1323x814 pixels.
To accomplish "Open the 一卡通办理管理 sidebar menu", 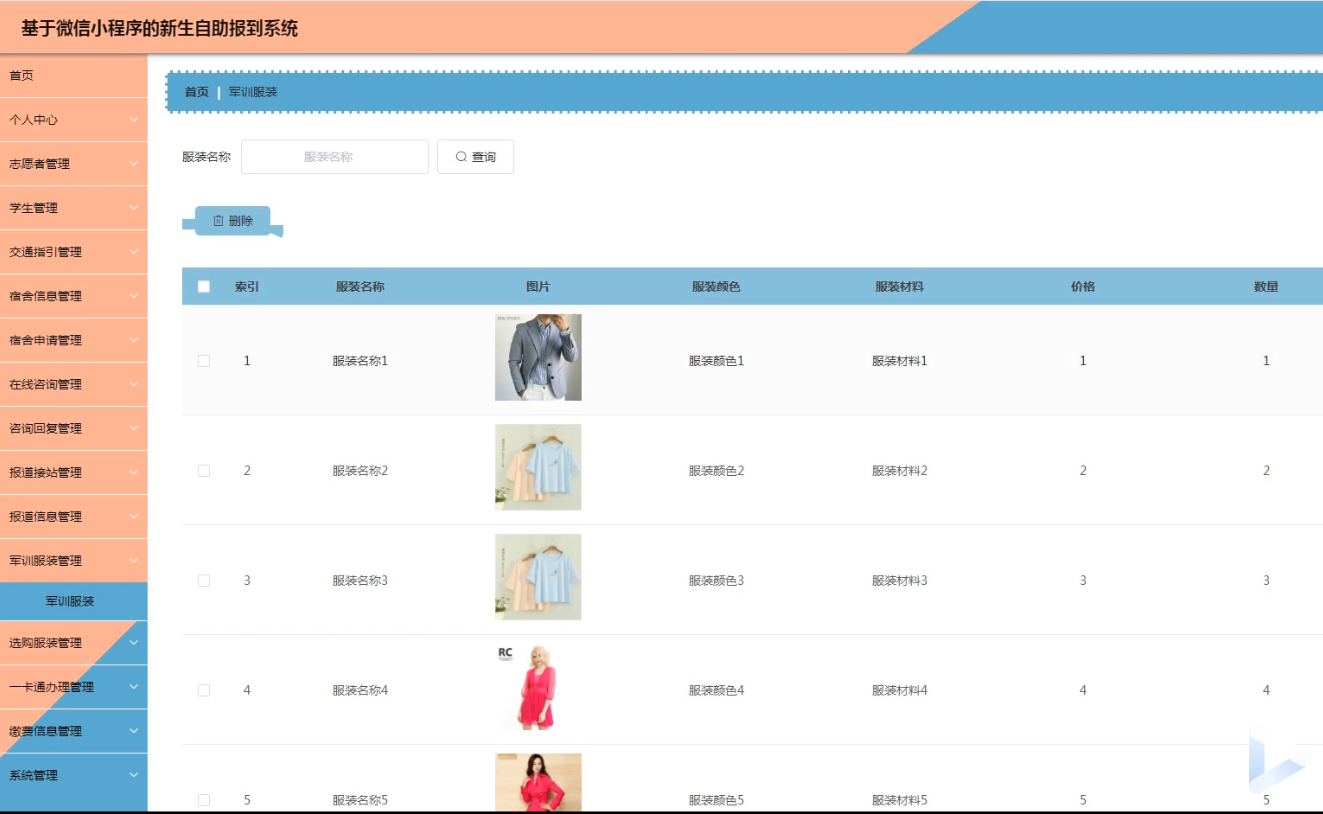I will tap(73, 687).
